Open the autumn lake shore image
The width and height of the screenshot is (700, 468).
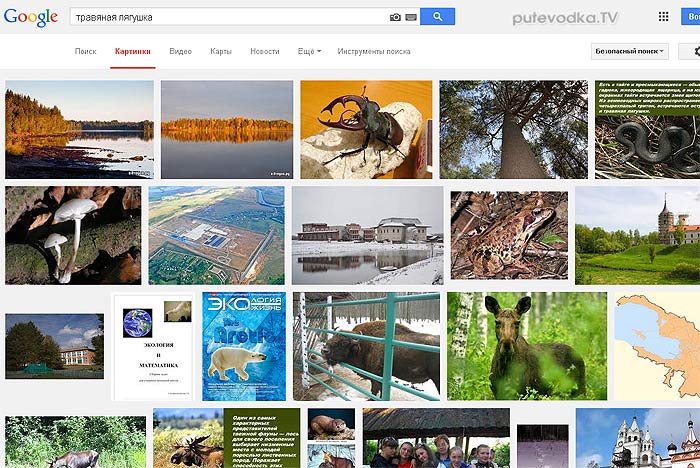pos(79,130)
